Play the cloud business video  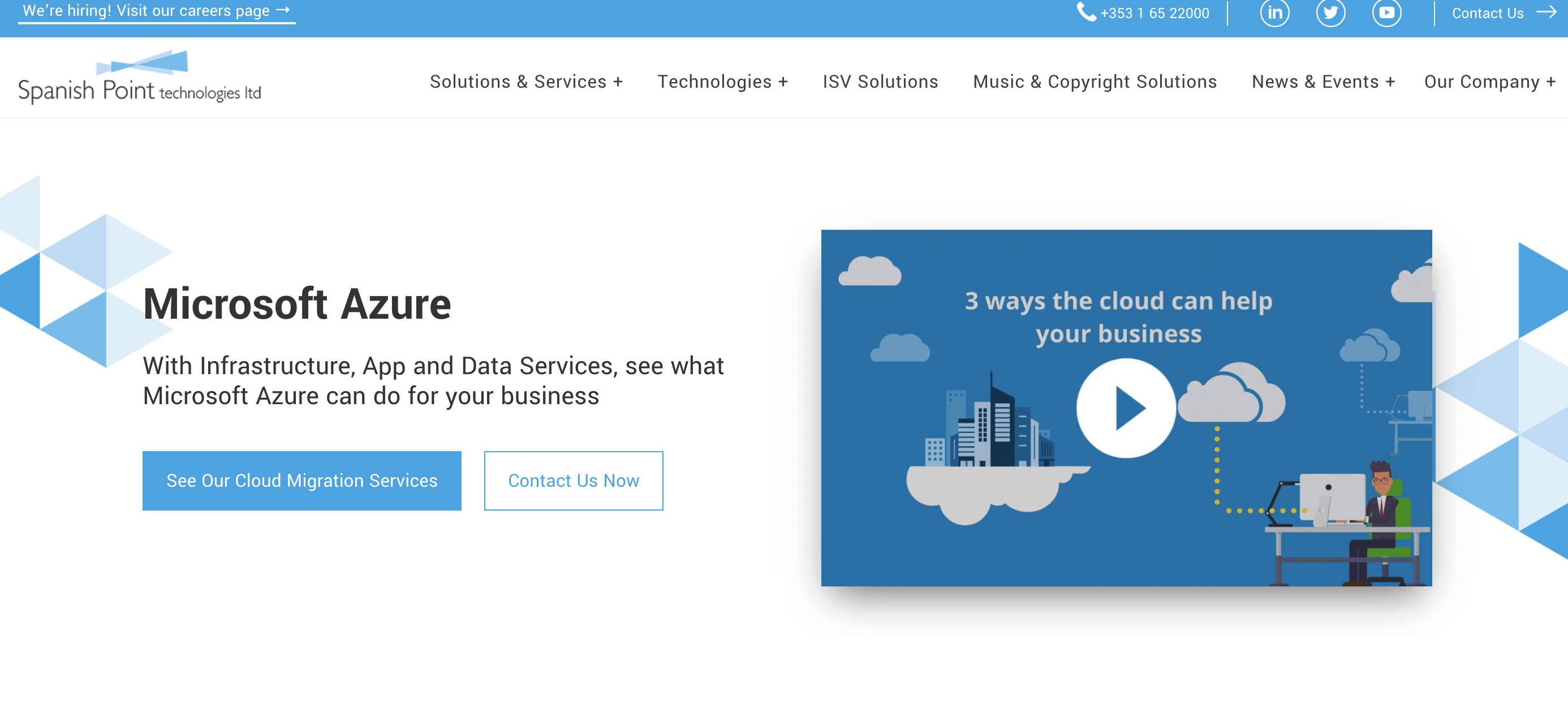1126,408
